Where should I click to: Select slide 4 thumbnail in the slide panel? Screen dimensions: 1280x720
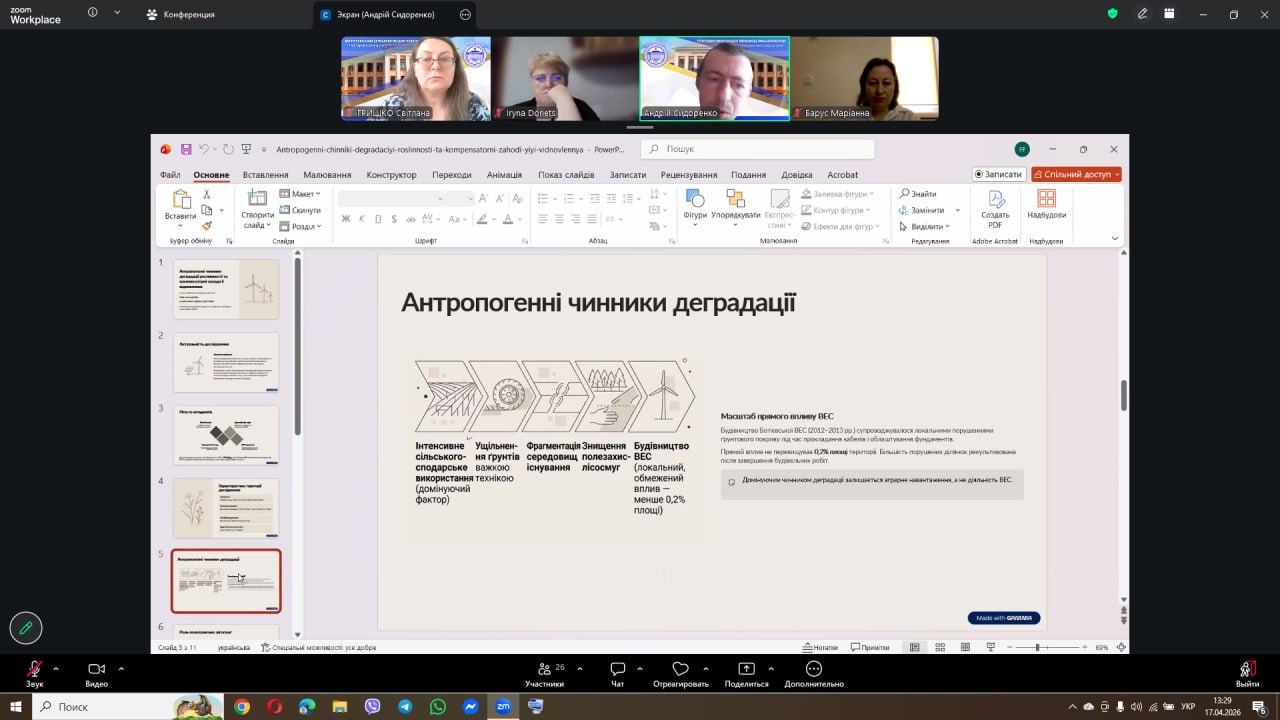point(226,507)
